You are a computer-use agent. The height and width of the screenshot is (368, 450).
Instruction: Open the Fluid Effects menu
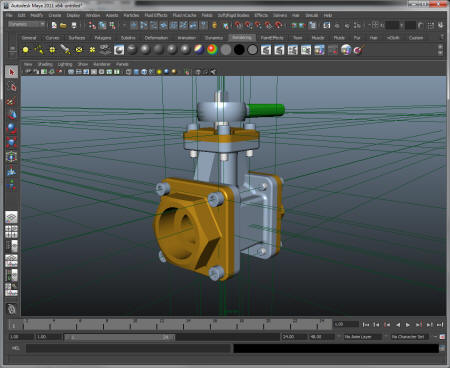point(156,15)
